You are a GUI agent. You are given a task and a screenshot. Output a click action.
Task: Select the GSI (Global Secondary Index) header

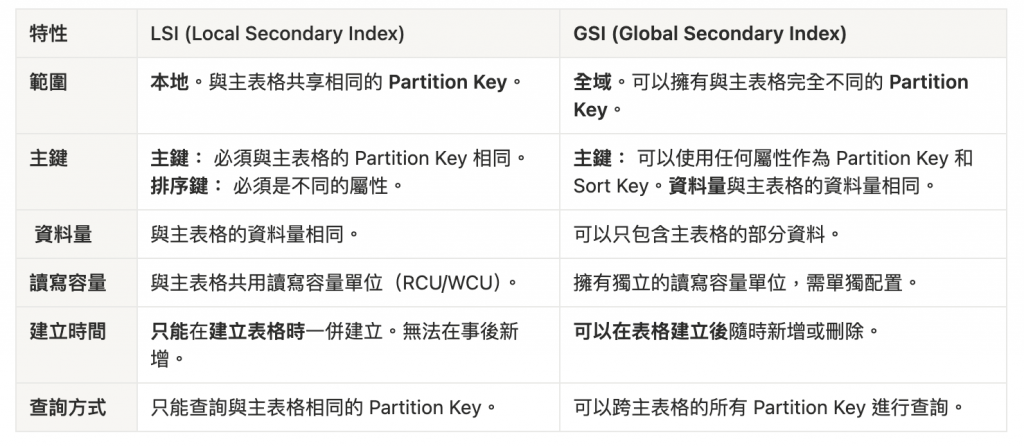pyautogui.click(x=782, y=33)
